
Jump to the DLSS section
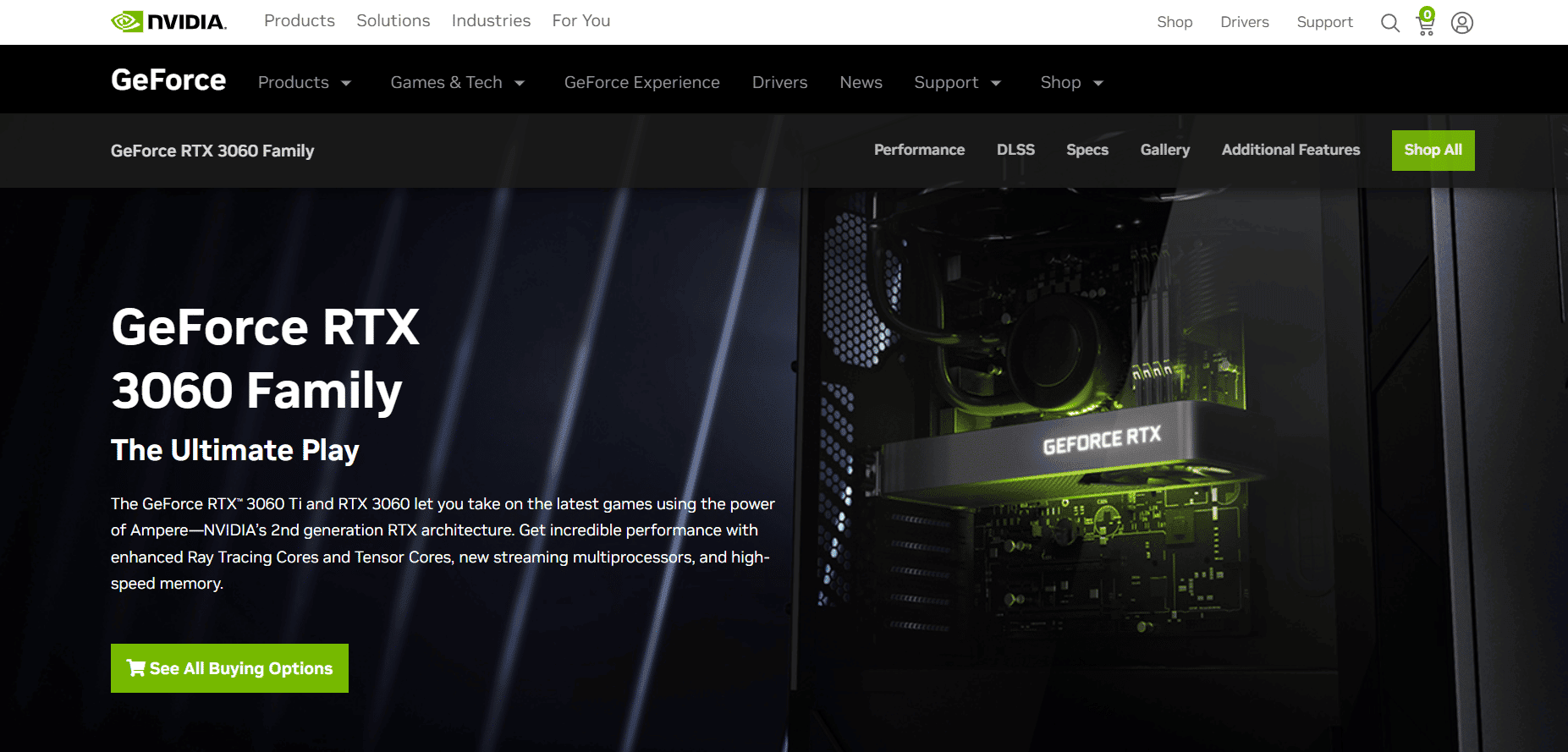[x=1015, y=150]
